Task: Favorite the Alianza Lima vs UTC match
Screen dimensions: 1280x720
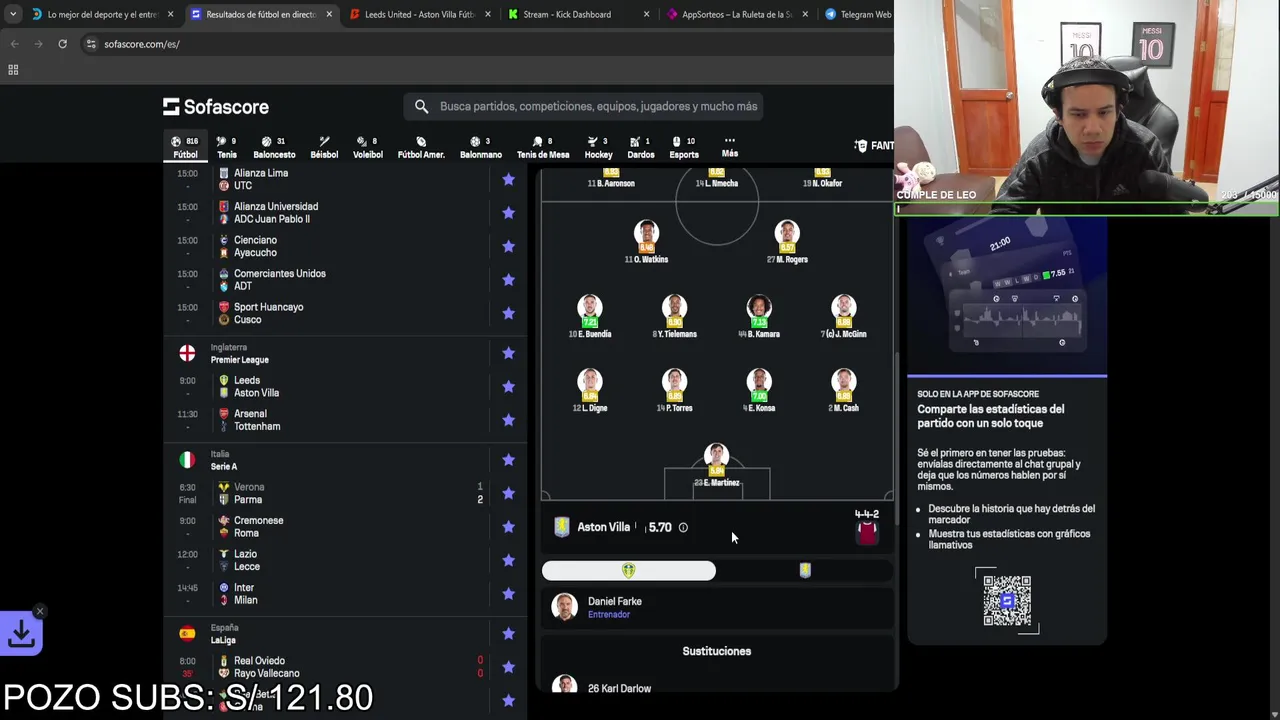Action: click(508, 179)
